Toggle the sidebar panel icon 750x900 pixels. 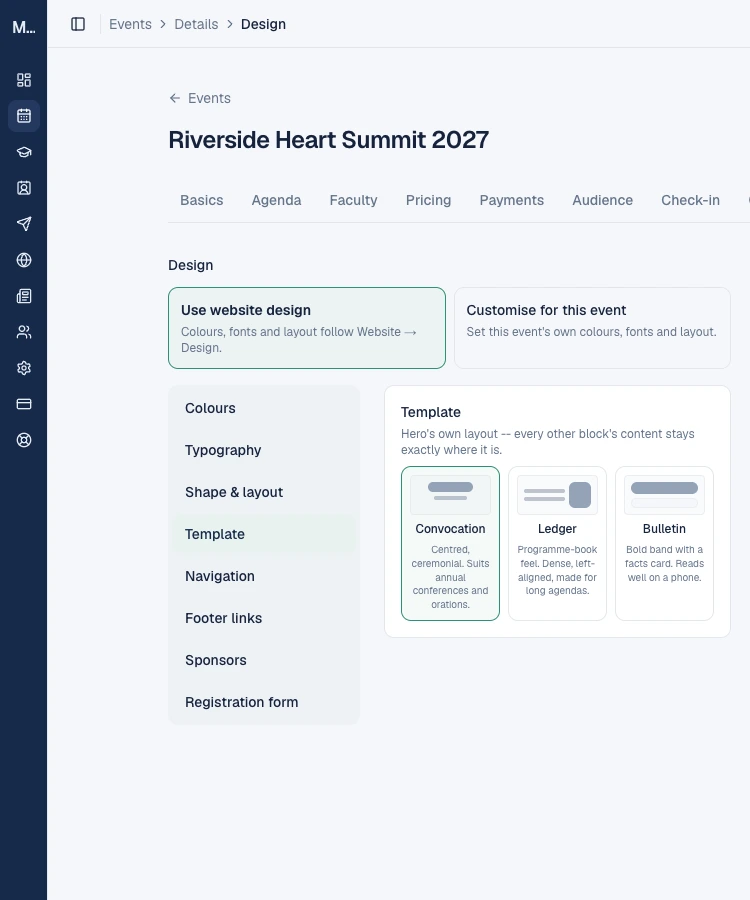78,24
